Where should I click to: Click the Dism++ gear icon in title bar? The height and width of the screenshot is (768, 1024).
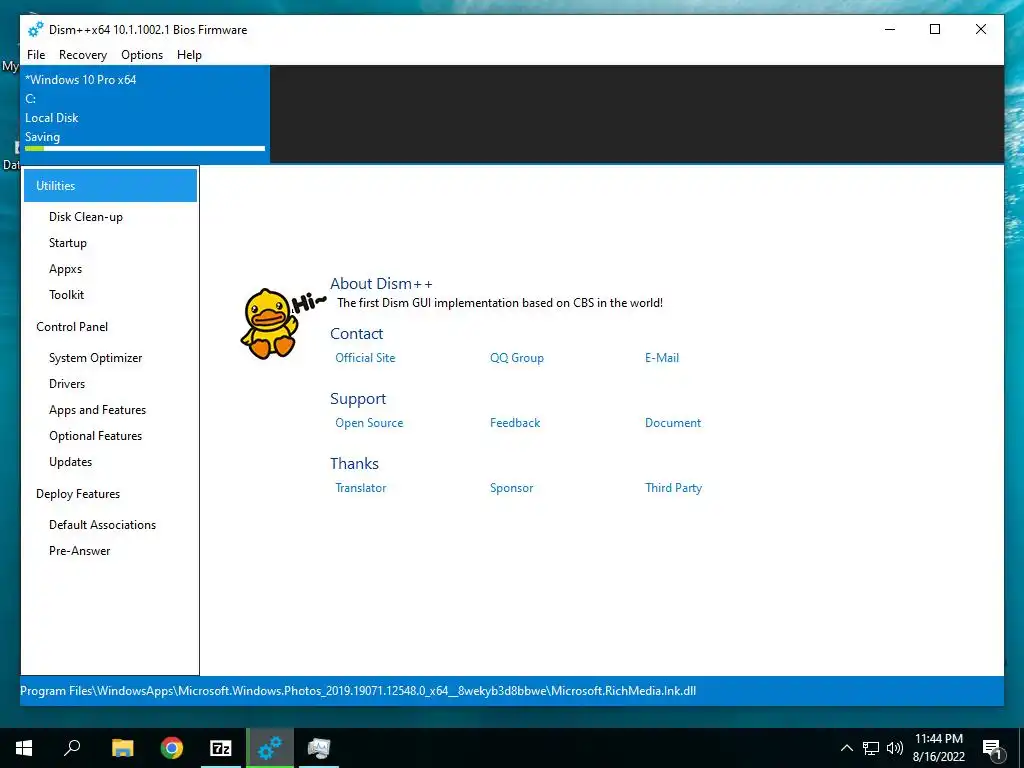pyautogui.click(x=35, y=29)
